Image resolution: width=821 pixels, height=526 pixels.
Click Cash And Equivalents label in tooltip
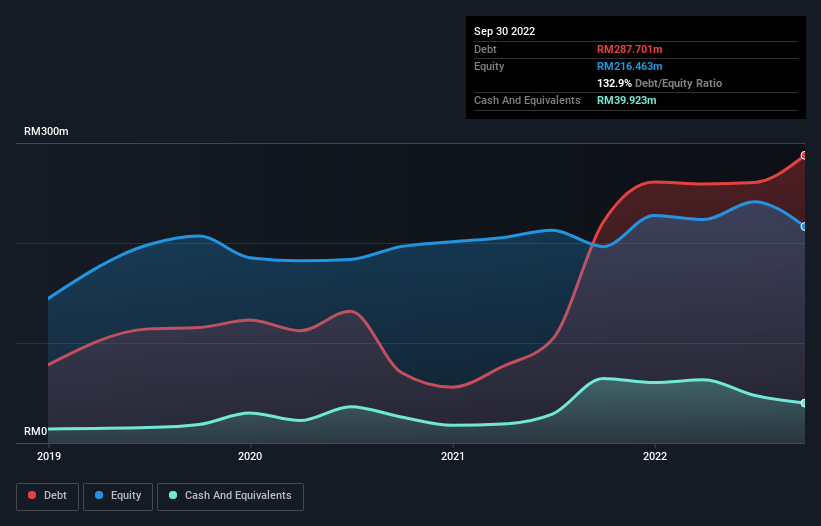pos(527,100)
